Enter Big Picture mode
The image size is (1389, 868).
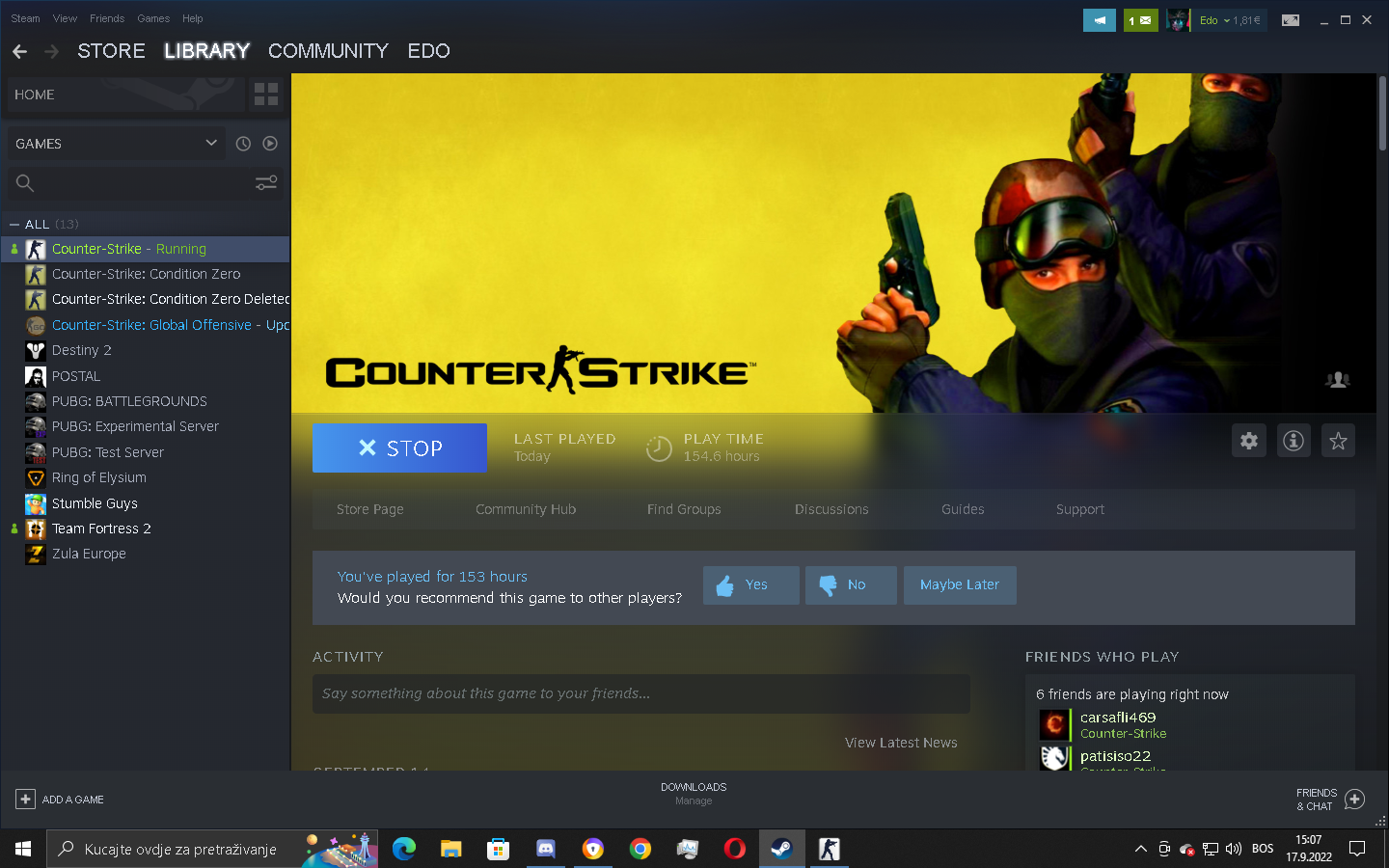coord(1291,20)
